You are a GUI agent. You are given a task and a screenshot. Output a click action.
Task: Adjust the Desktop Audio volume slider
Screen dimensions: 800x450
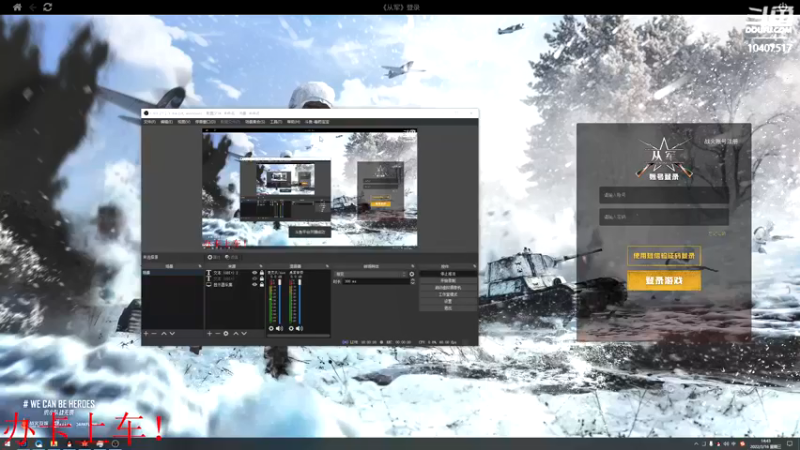[x=299, y=301]
